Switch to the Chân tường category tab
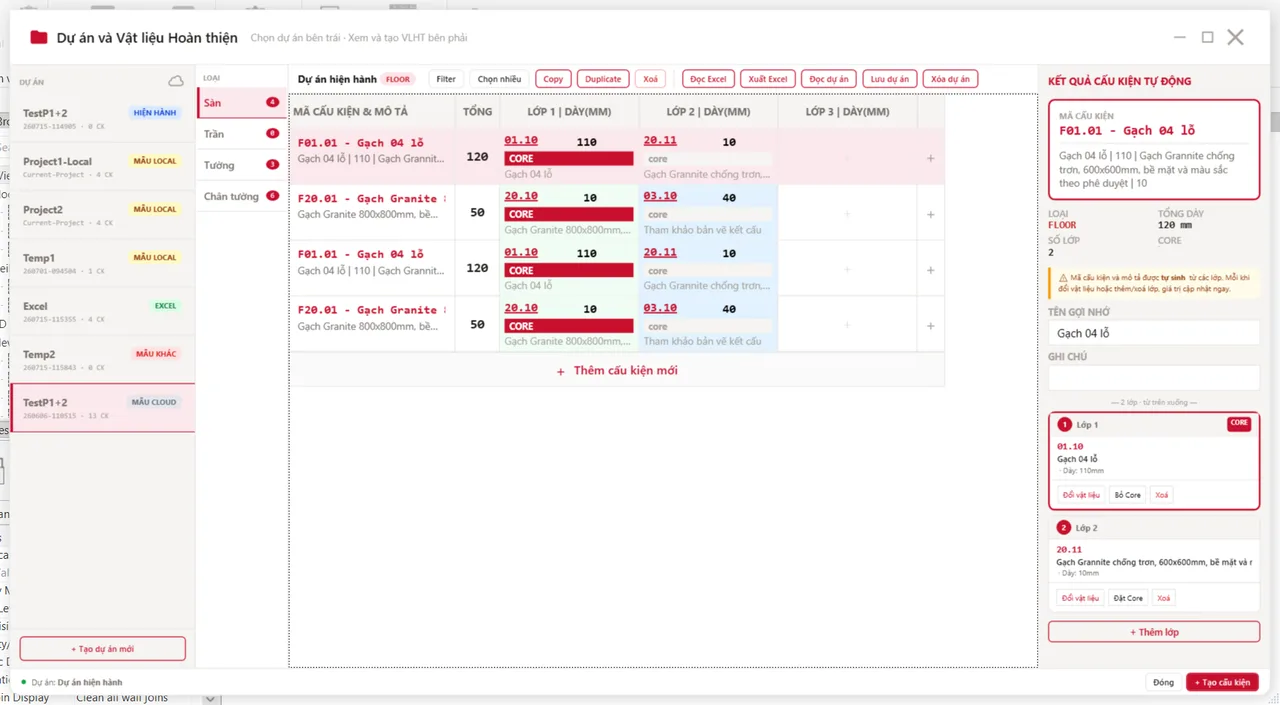 (242, 196)
